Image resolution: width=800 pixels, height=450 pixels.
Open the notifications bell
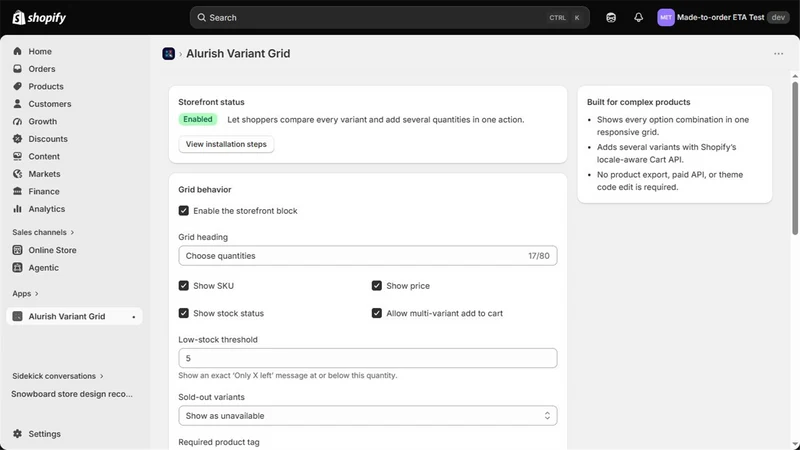638,17
